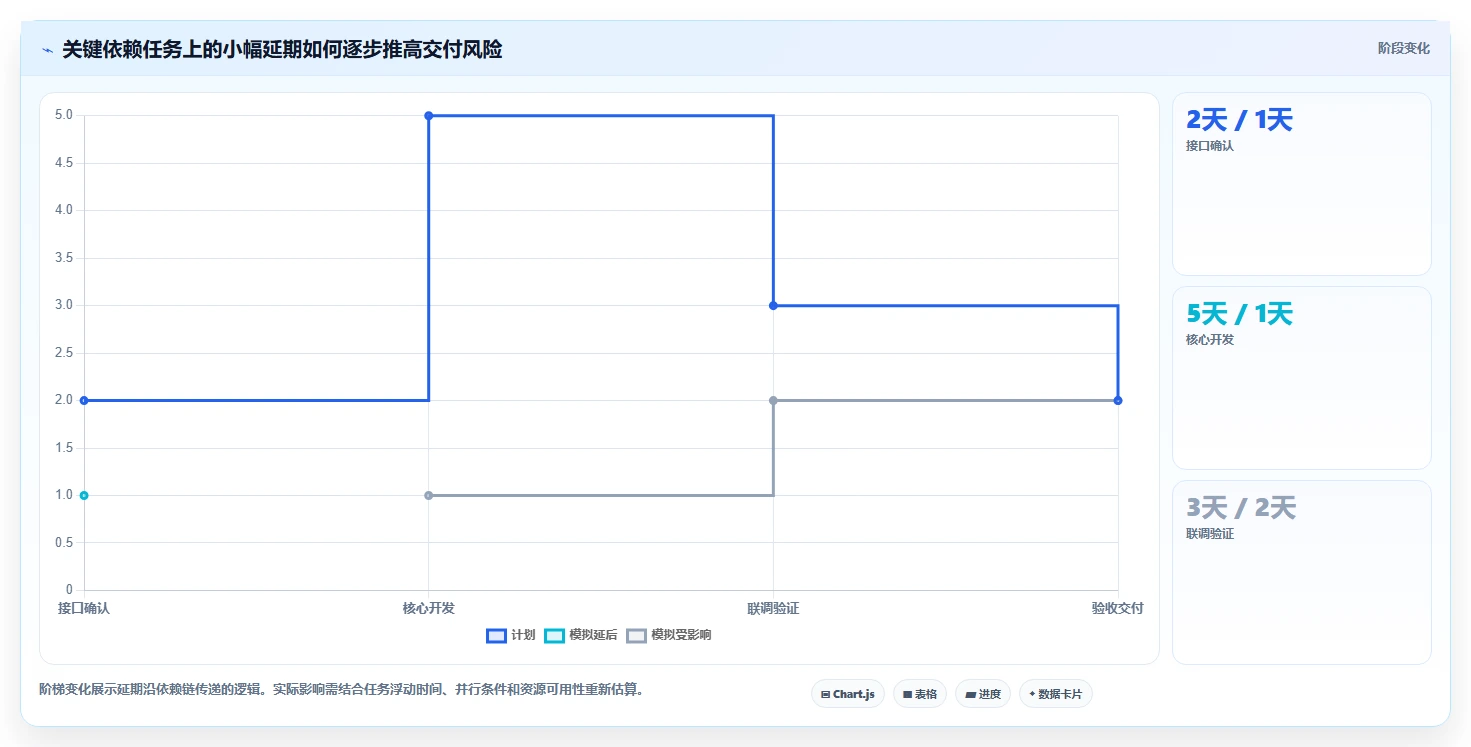Click the gray 模拟受影响 point at 联调验证
The image size is (1471, 747).
(773, 400)
